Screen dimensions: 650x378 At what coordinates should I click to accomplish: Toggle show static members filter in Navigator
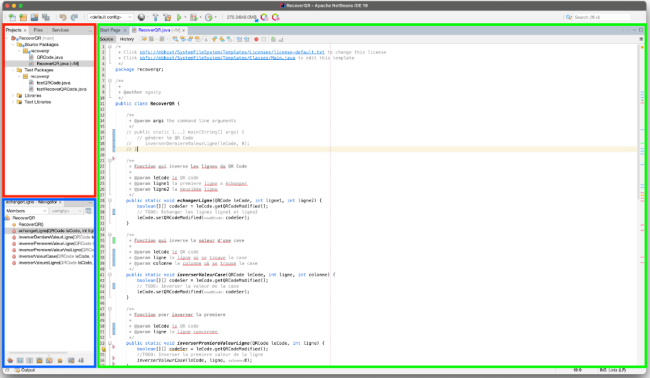click(29, 361)
